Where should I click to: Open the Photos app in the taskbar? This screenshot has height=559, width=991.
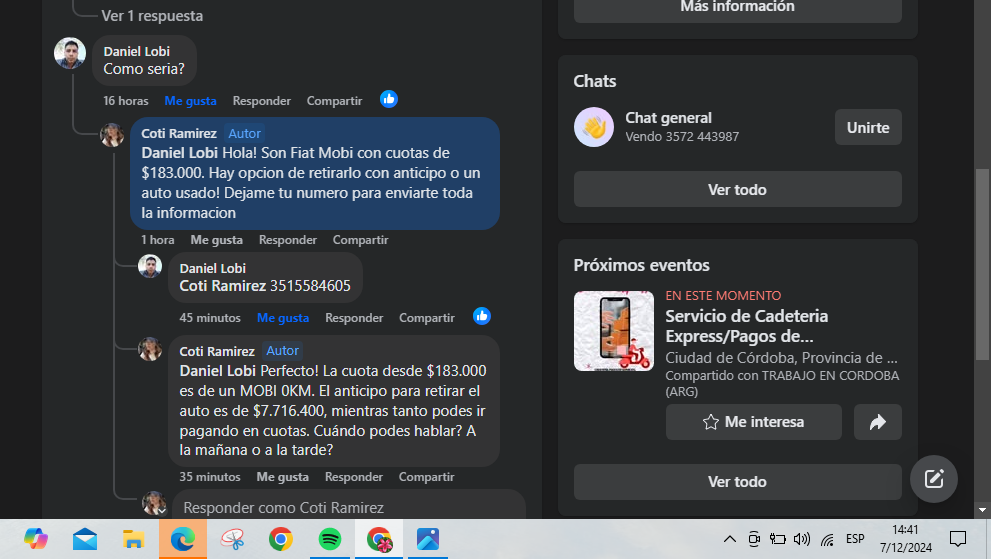pyautogui.click(x=428, y=539)
